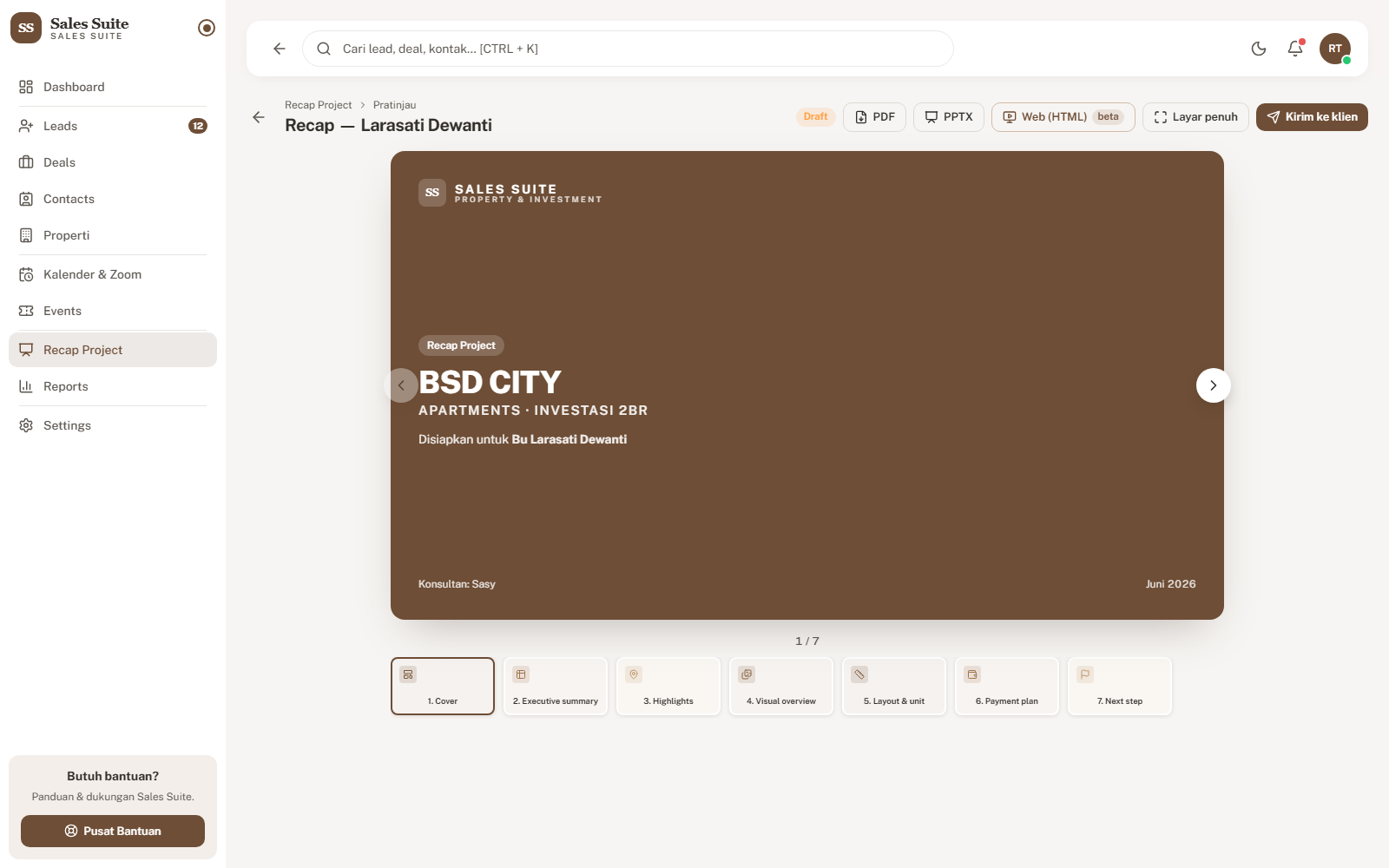This screenshot has width=1389, height=868.
Task: Click APARTMENTS · INVESTASI 2BR subtitle
Action: (533, 411)
